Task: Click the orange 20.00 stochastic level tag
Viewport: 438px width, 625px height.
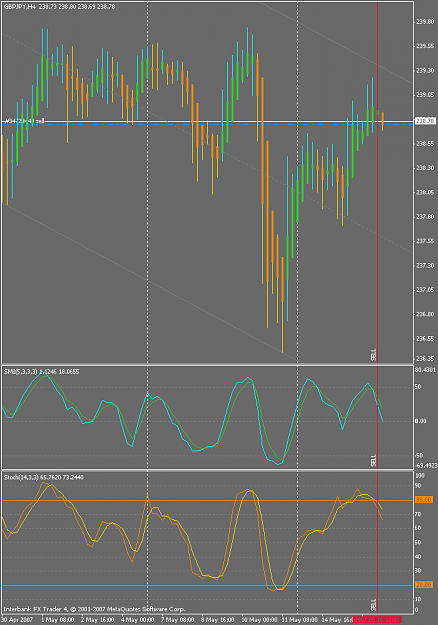Action: tap(424, 585)
